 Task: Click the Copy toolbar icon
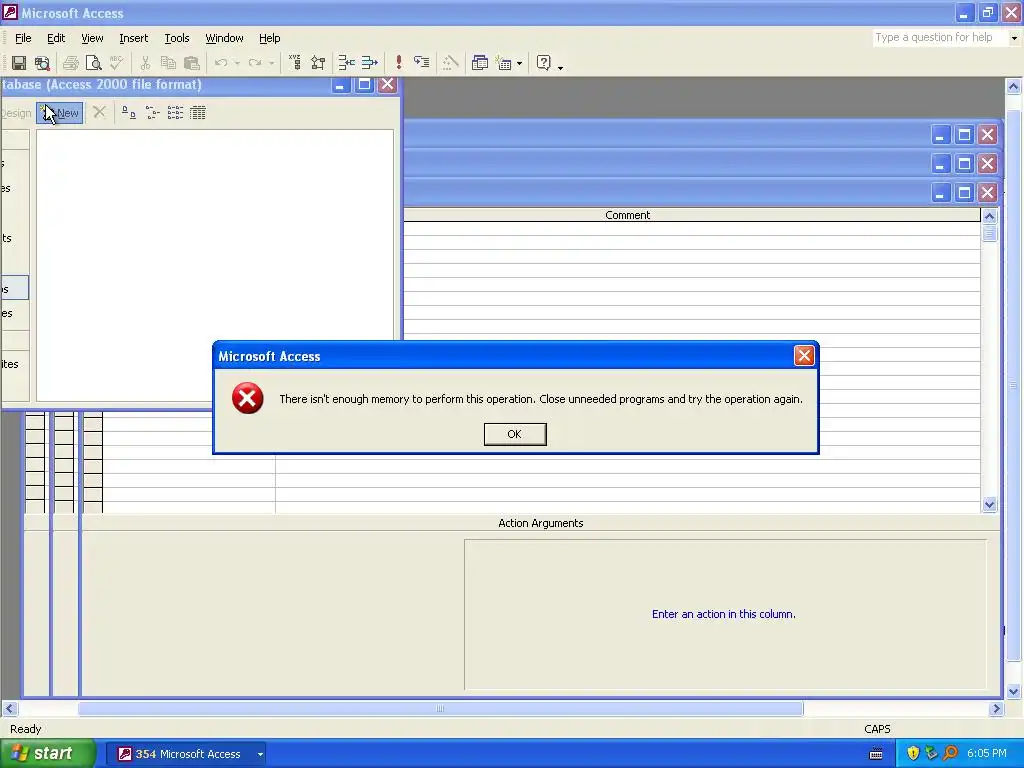coord(168,63)
